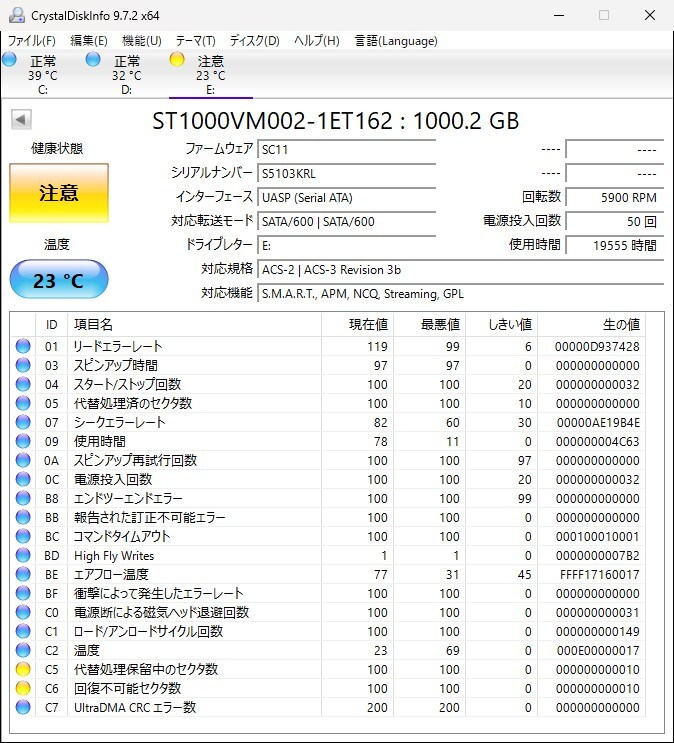This screenshot has width=674, height=743.
Task: Close the CrystalDiskInfo window
Action: click(650, 15)
